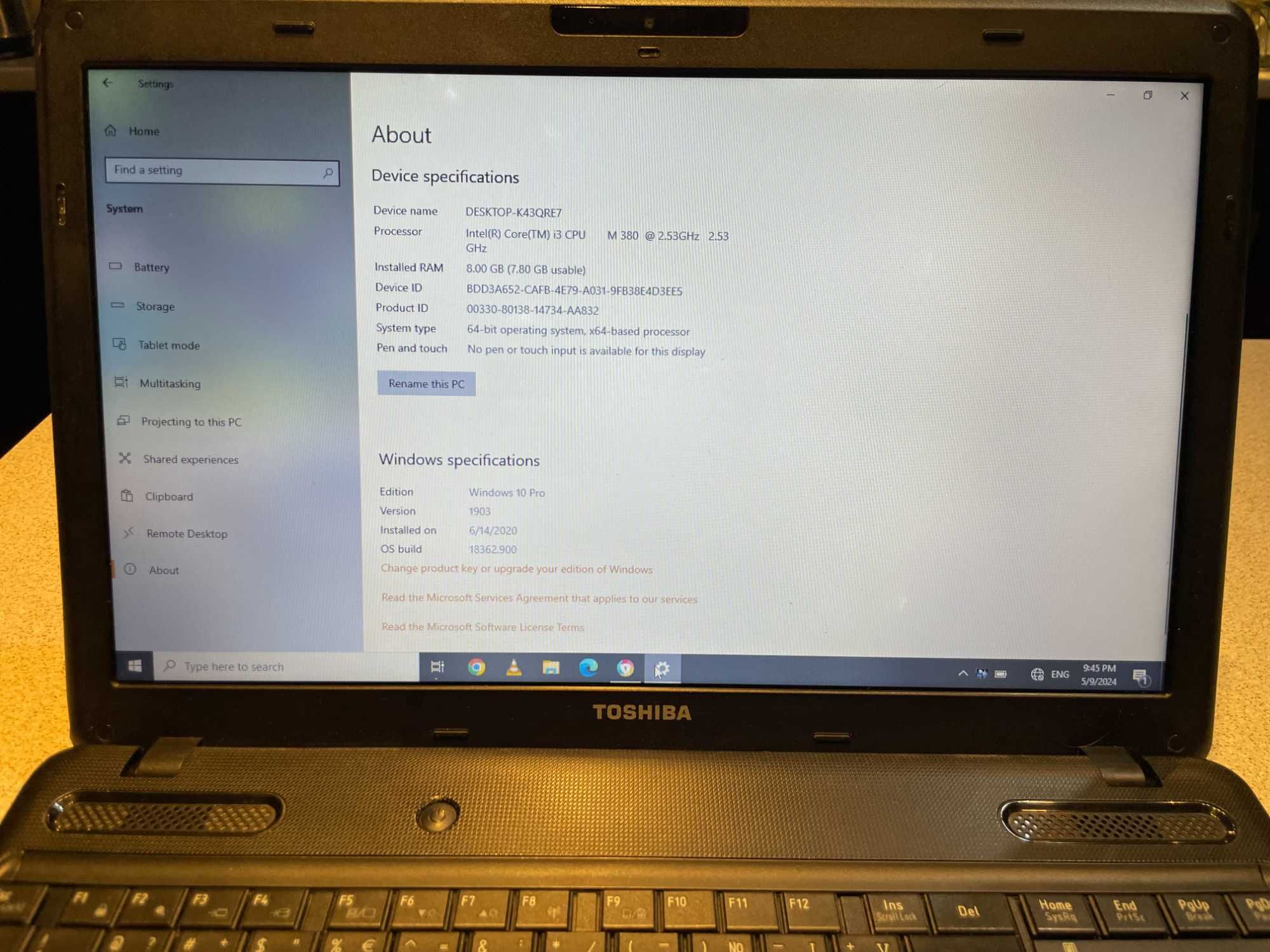
Task: Read the Microsoft Services Agreement
Action: coord(538,598)
